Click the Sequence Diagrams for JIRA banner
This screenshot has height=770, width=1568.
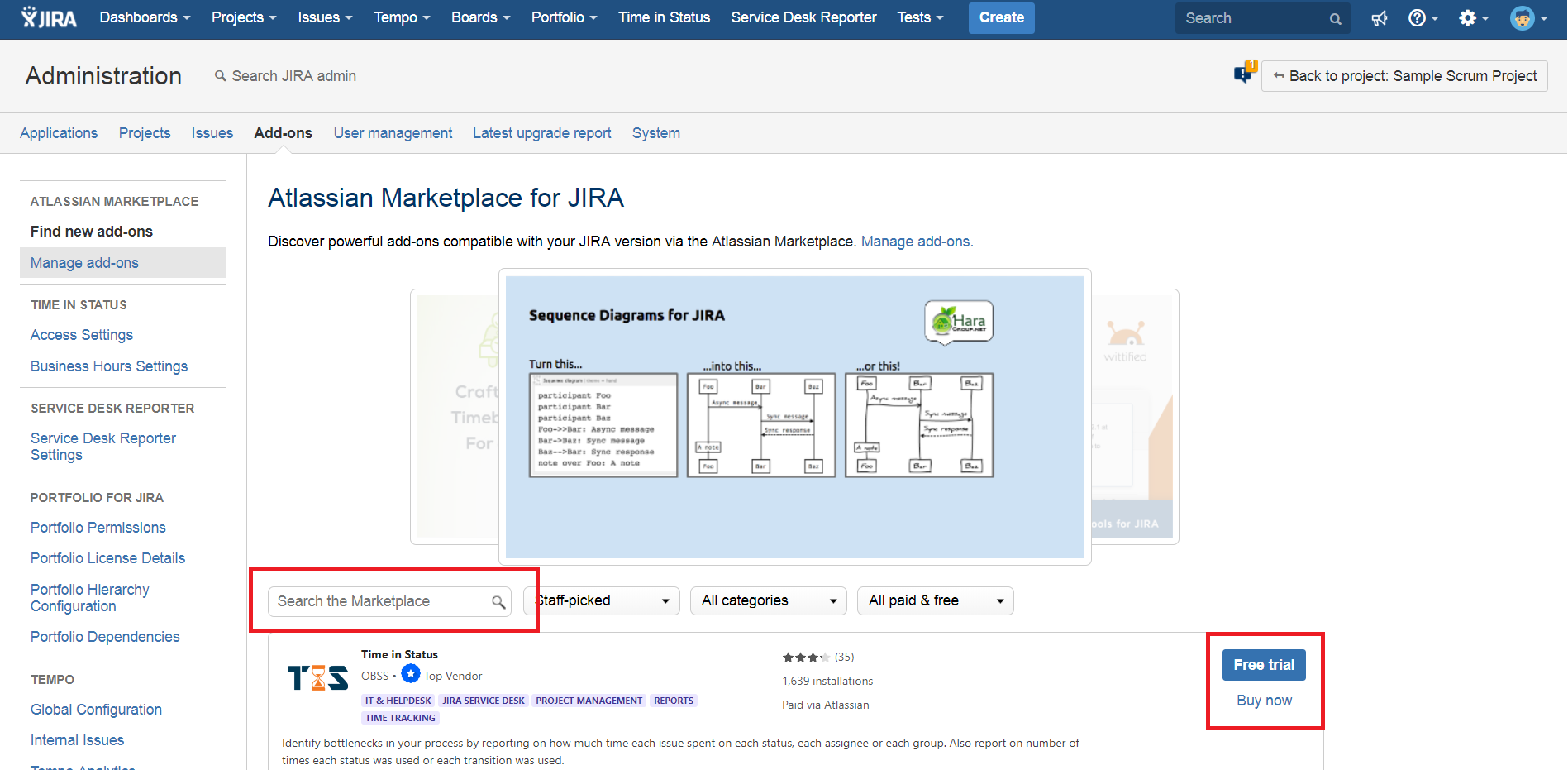click(794, 417)
